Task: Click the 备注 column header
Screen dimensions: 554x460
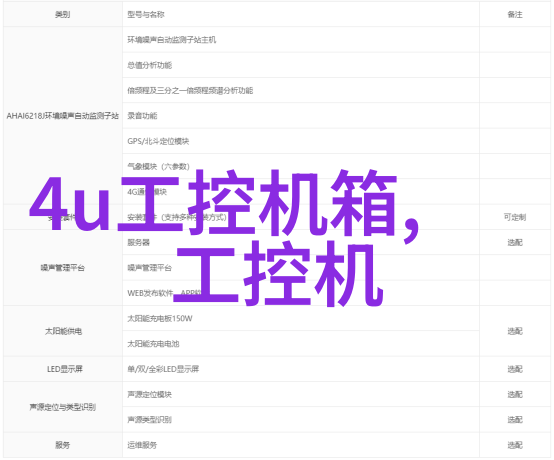Action: [515, 14]
